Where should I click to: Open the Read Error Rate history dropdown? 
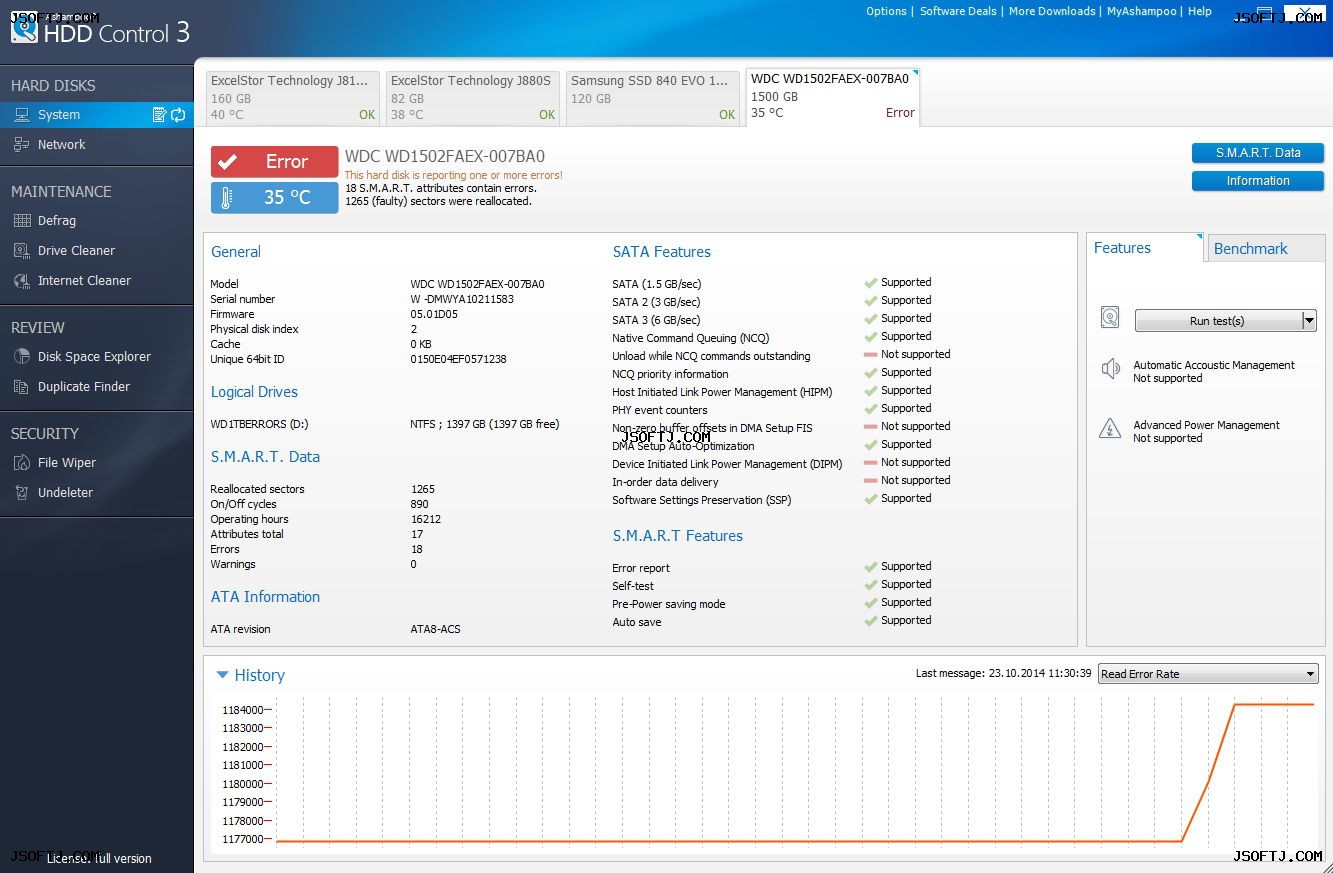click(x=1208, y=674)
